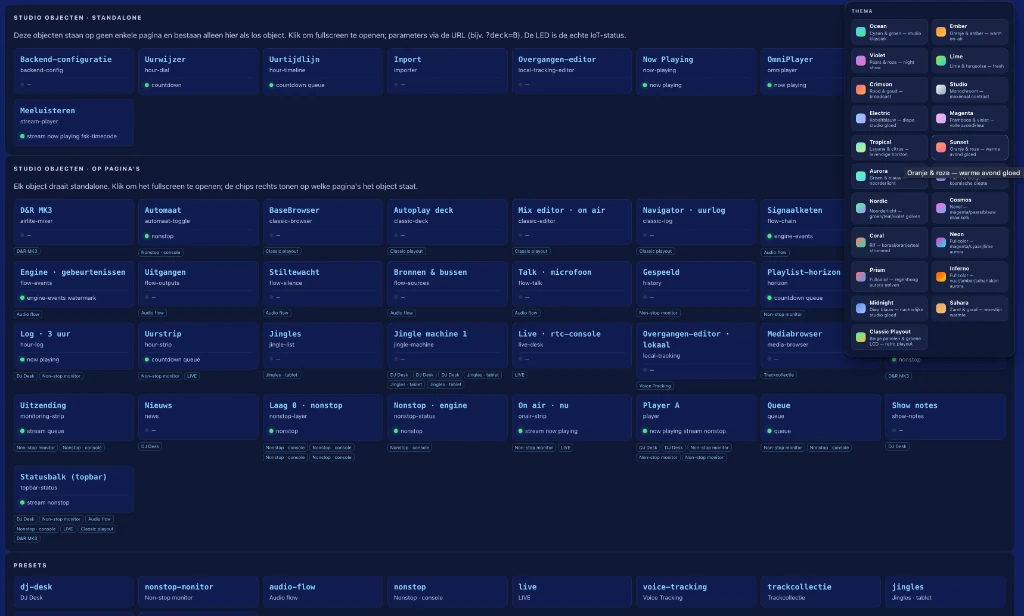1024x616 pixels.
Task: Open the Uitzending monitoring-strip card
Action: [x=74, y=417]
